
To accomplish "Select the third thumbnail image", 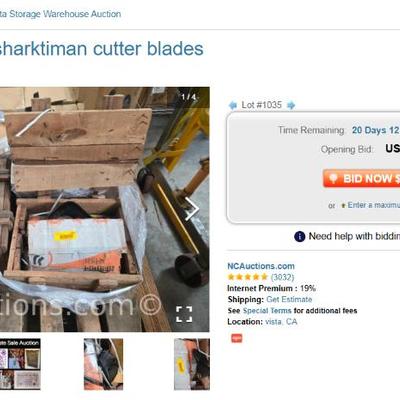I will (192, 364).
